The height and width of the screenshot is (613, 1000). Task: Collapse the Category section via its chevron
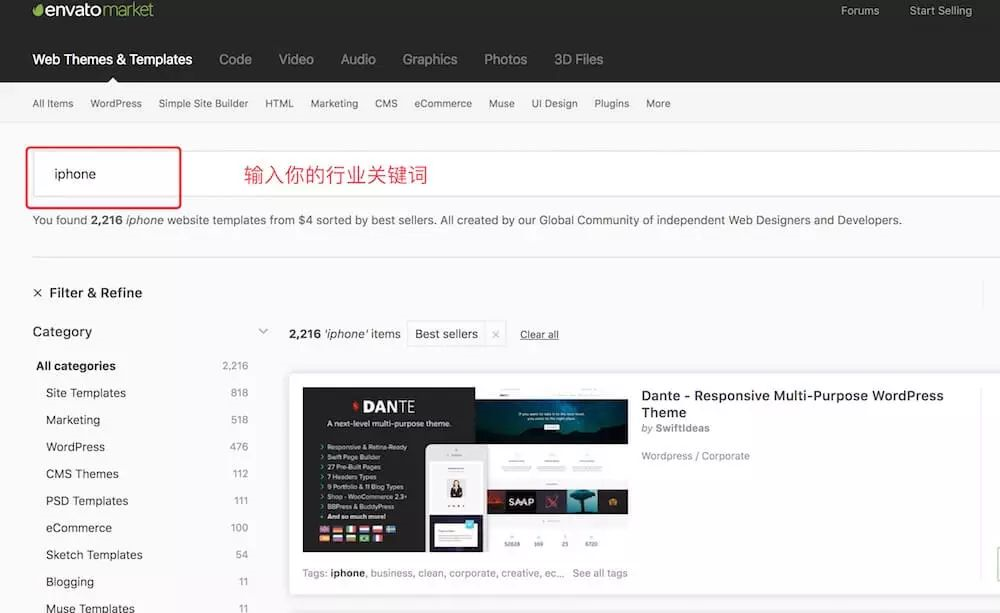[263, 330]
